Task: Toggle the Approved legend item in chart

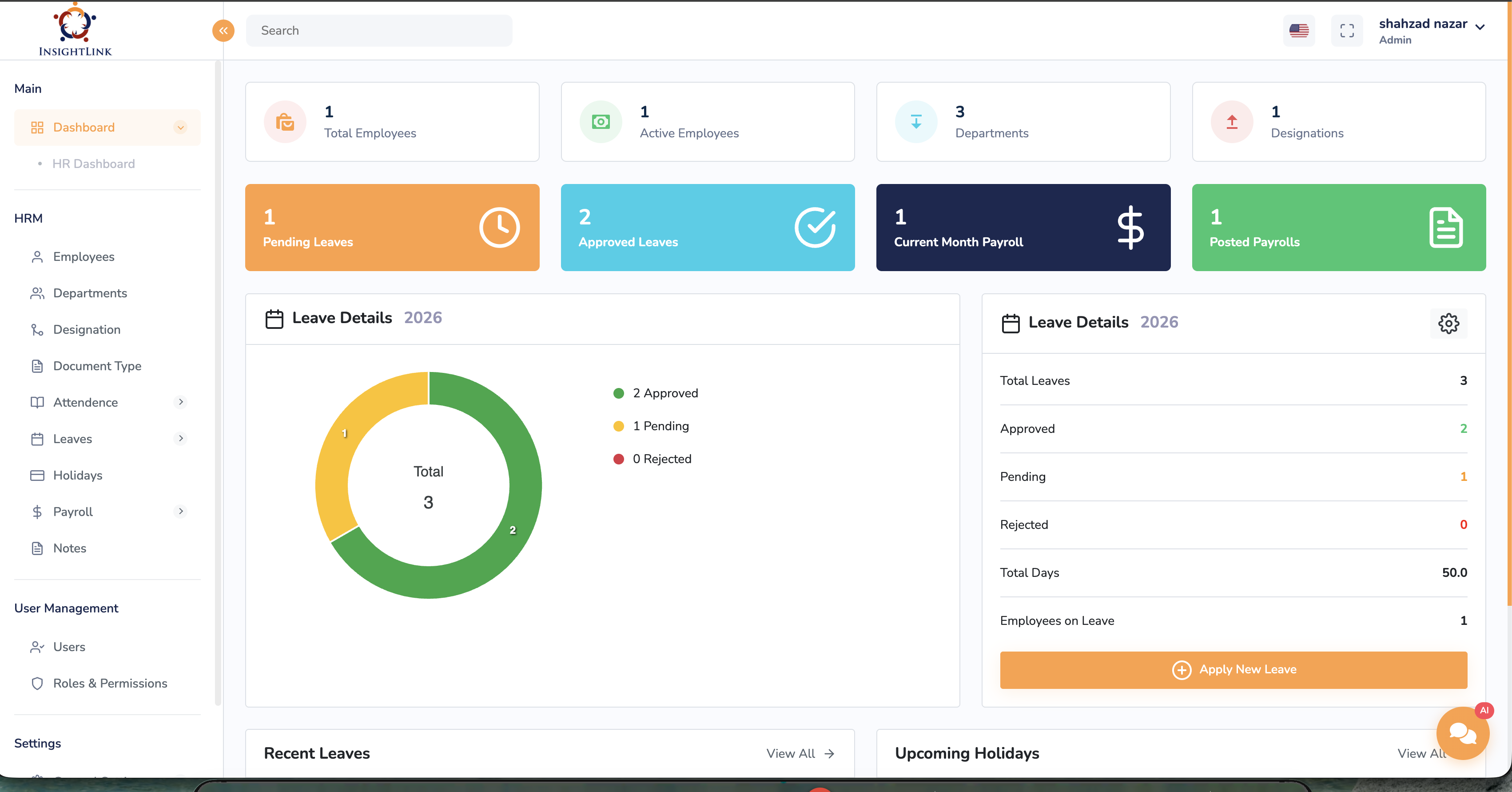Action: pos(664,393)
